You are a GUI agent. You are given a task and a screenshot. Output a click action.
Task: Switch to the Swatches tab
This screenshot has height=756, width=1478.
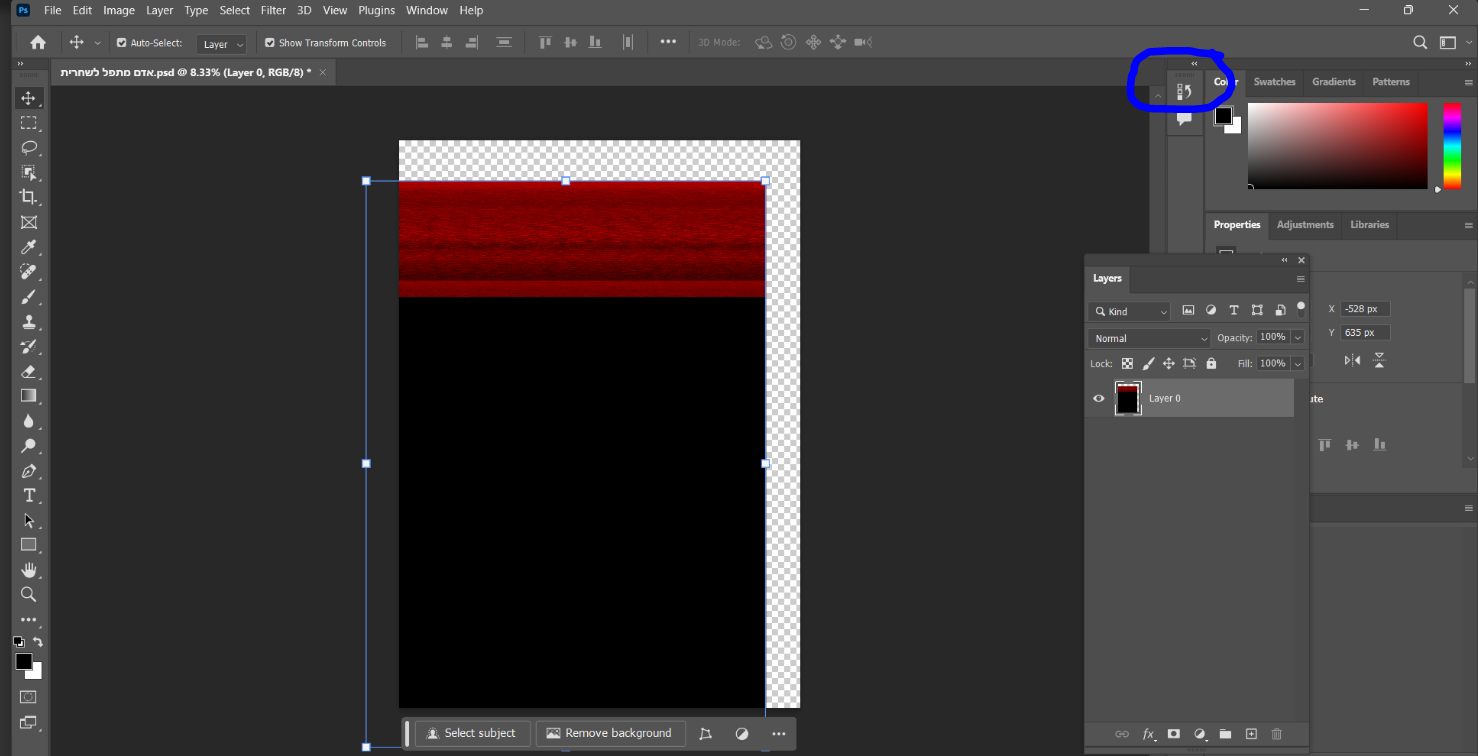pos(1274,82)
